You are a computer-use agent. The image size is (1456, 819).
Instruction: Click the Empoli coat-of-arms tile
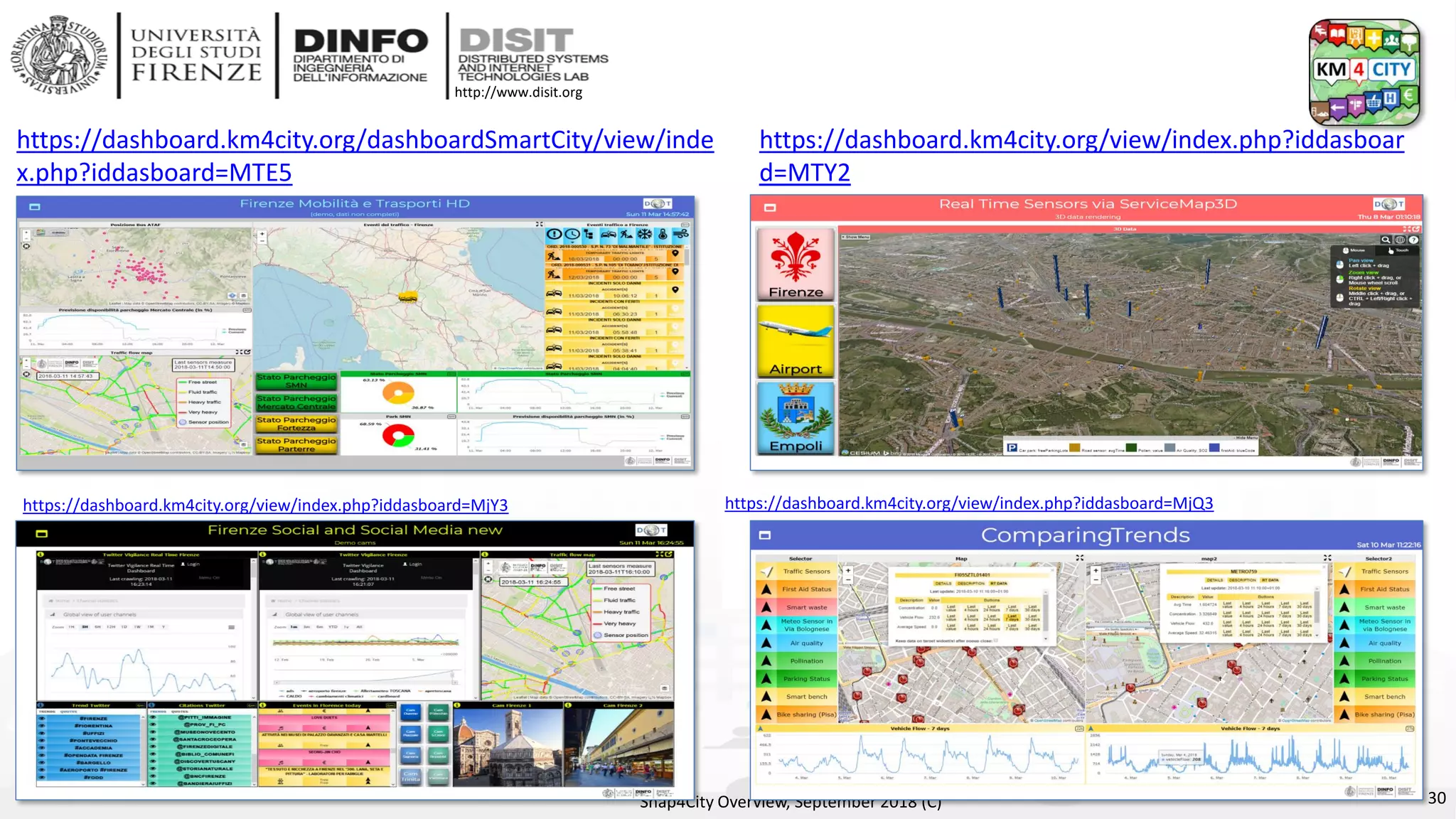796,418
